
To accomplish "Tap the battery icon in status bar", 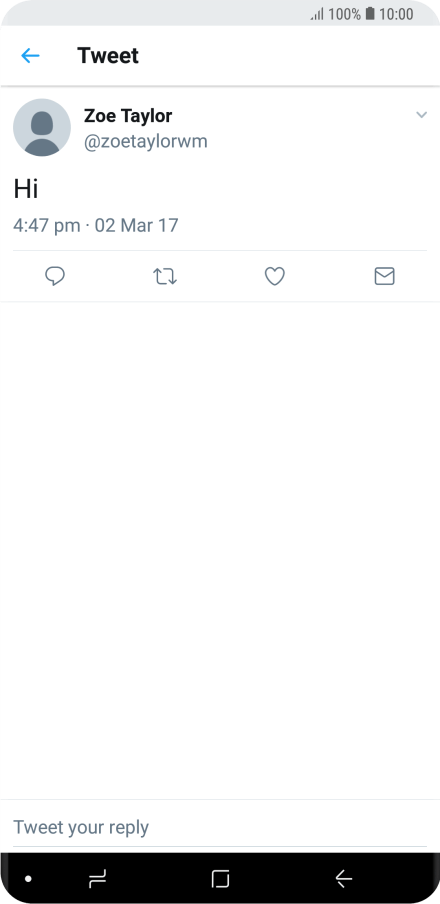I will (370, 13).
